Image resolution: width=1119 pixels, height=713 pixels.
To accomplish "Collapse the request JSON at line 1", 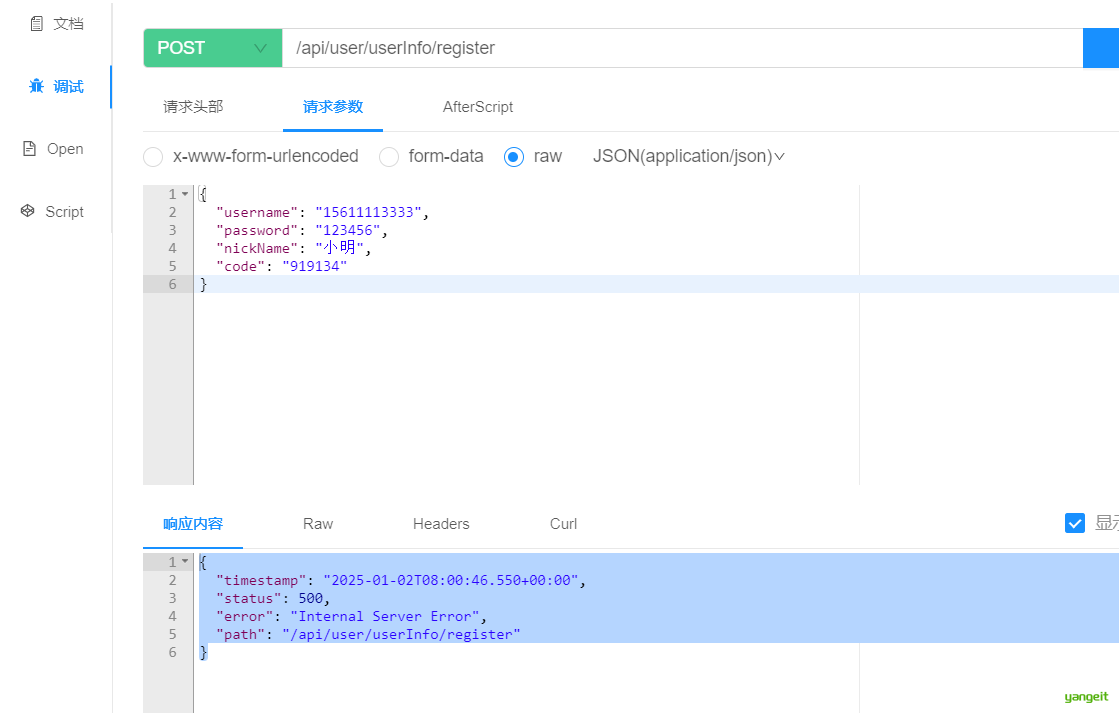I will pyautogui.click(x=185, y=194).
